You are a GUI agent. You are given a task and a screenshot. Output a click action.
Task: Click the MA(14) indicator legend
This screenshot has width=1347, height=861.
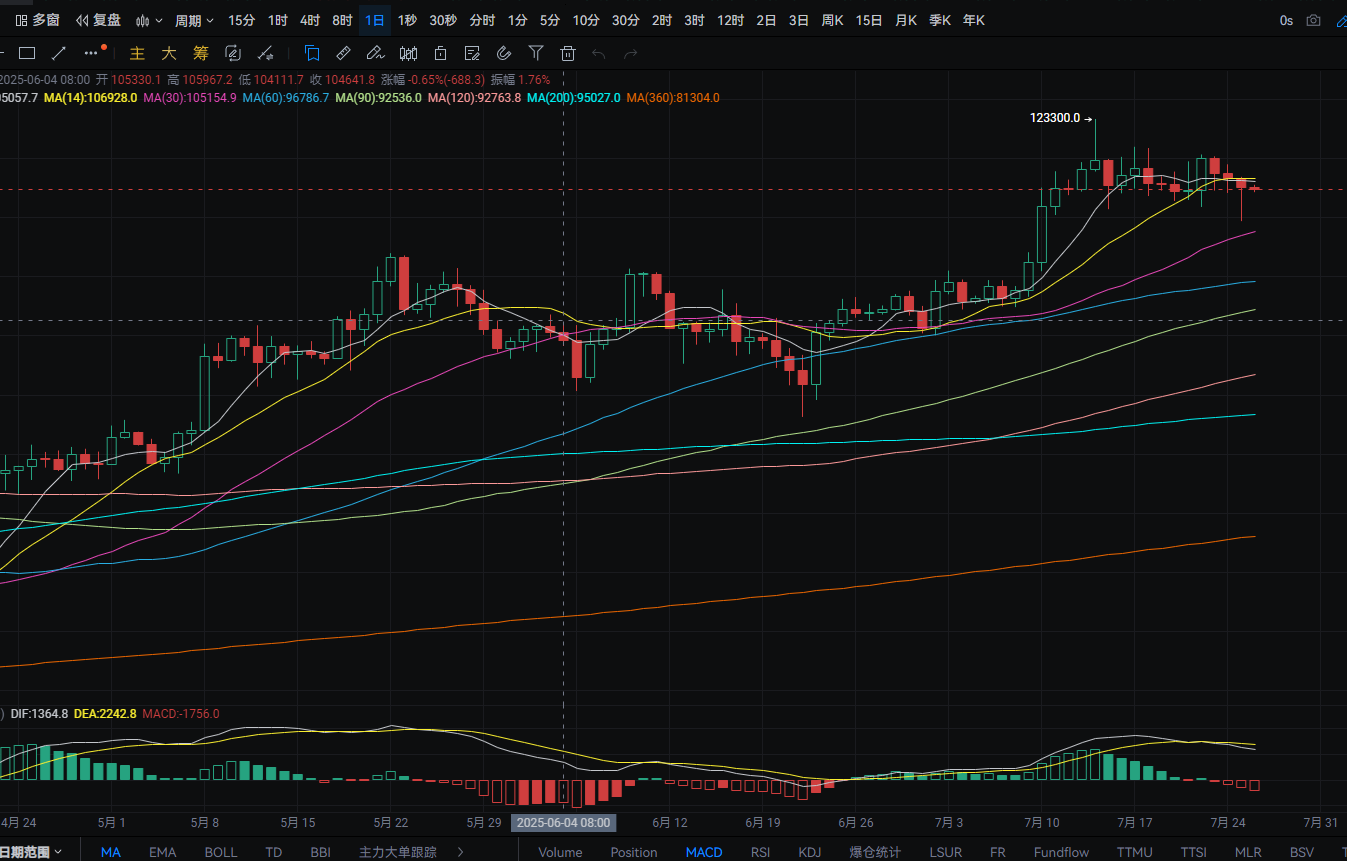tap(91, 98)
